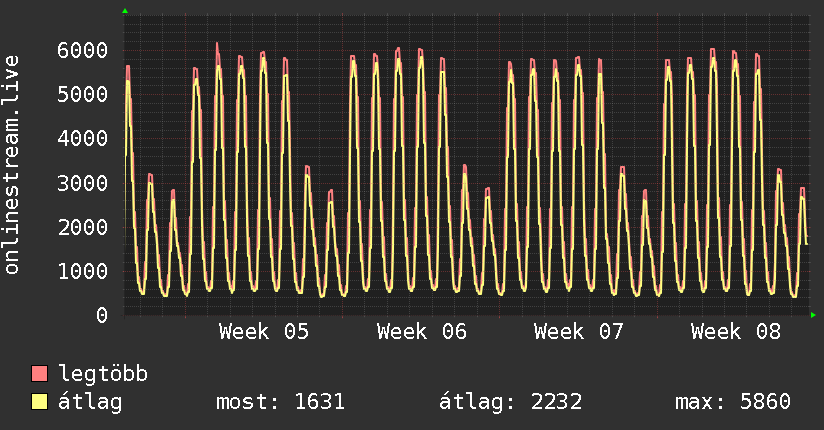
Task: Click the green arrow atop the y-axis
Action: pyautogui.click(x=125, y=11)
